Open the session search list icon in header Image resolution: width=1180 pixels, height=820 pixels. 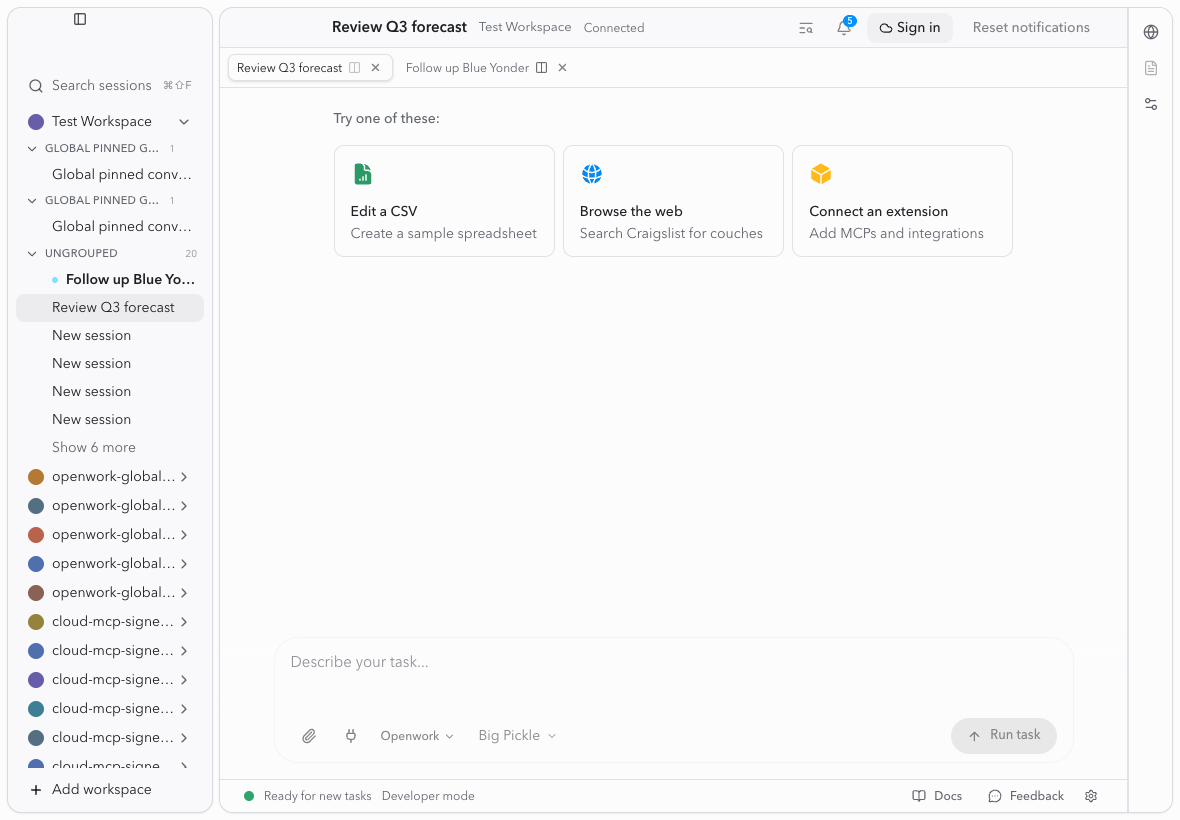click(805, 29)
